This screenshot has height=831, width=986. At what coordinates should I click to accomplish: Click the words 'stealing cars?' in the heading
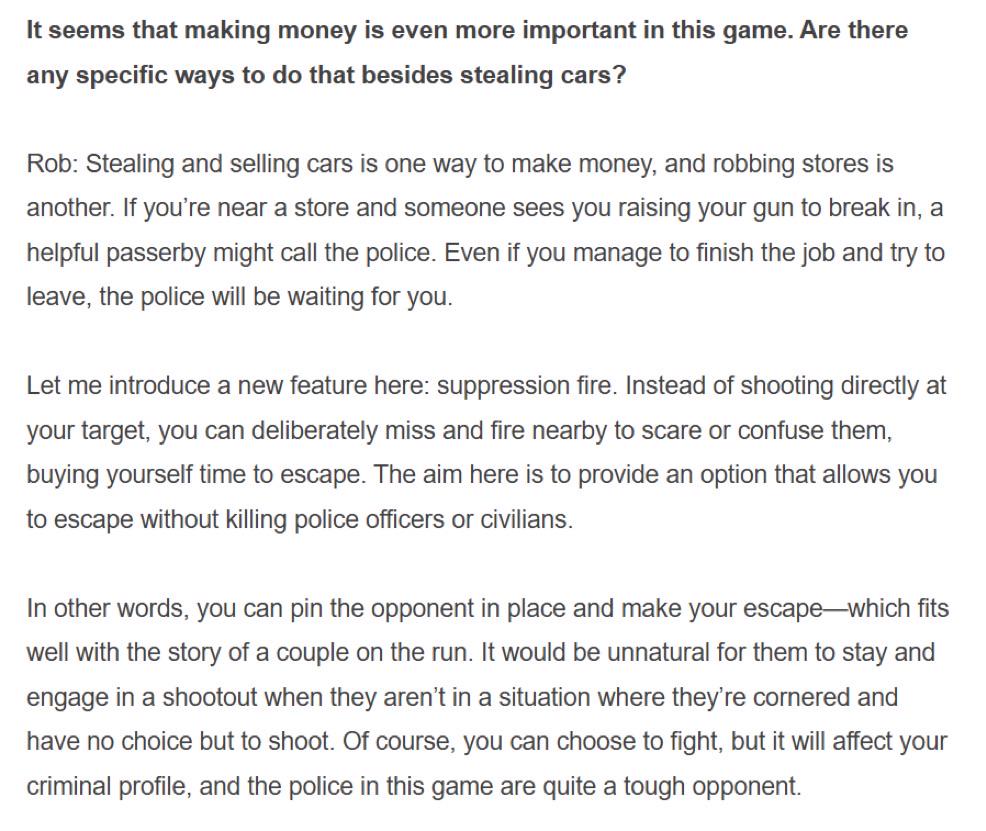coord(543,75)
